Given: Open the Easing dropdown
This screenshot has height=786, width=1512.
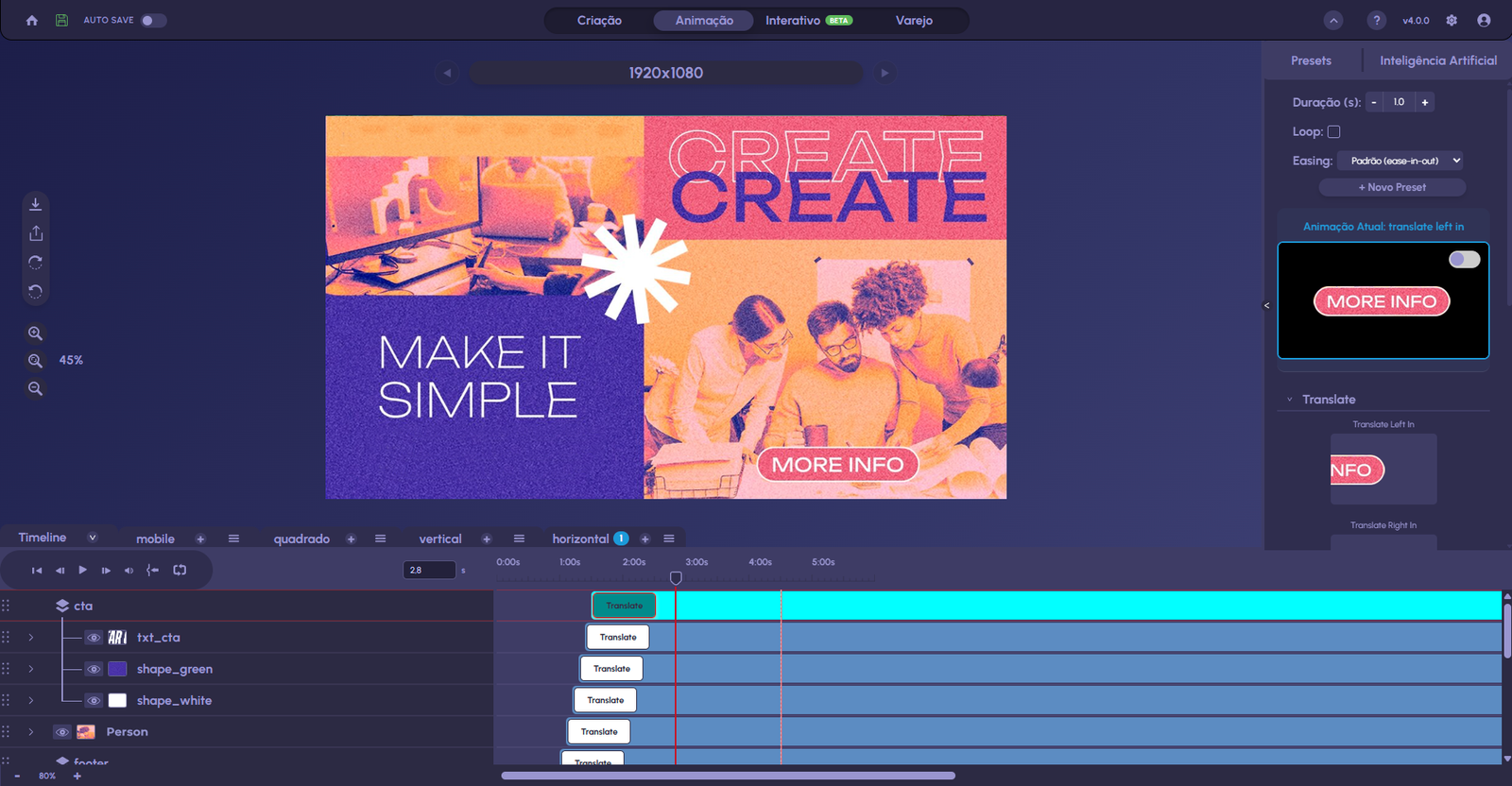Looking at the screenshot, I should pos(1401,161).
